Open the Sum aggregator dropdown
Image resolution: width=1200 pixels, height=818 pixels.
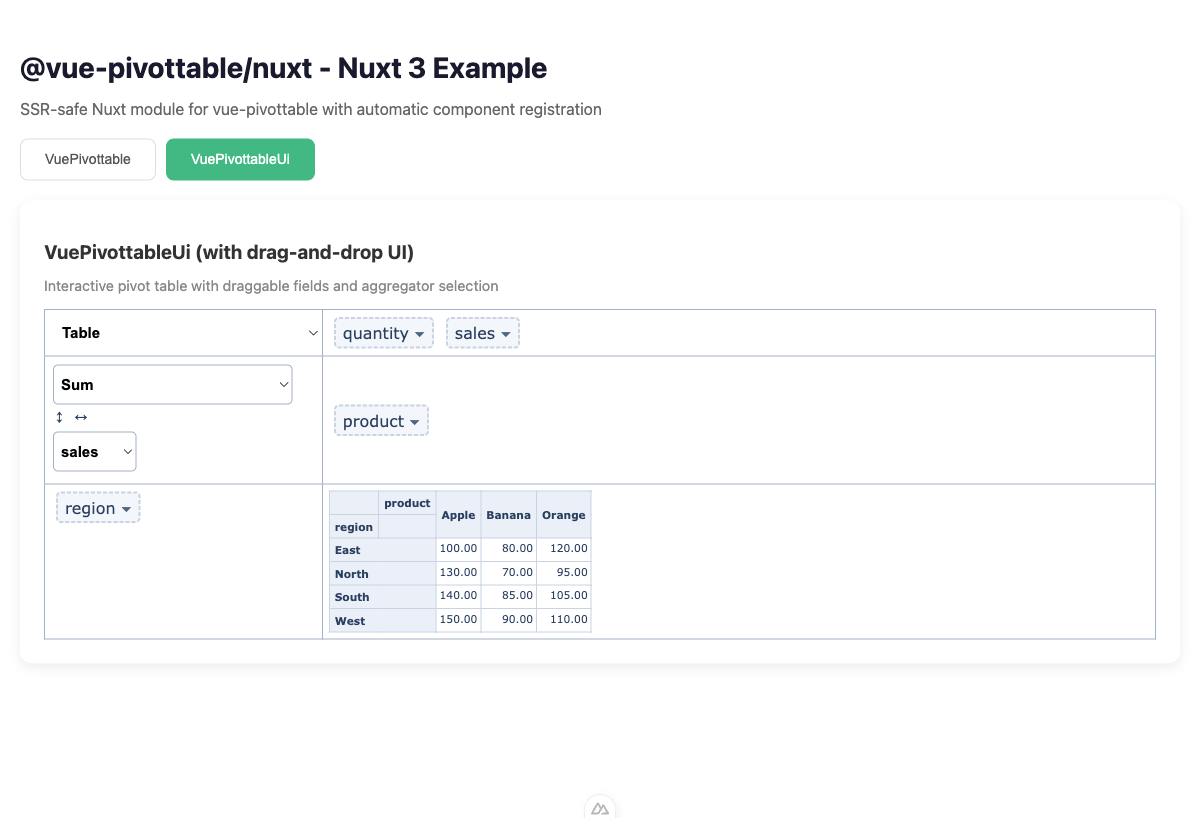[x=172, y=384]
